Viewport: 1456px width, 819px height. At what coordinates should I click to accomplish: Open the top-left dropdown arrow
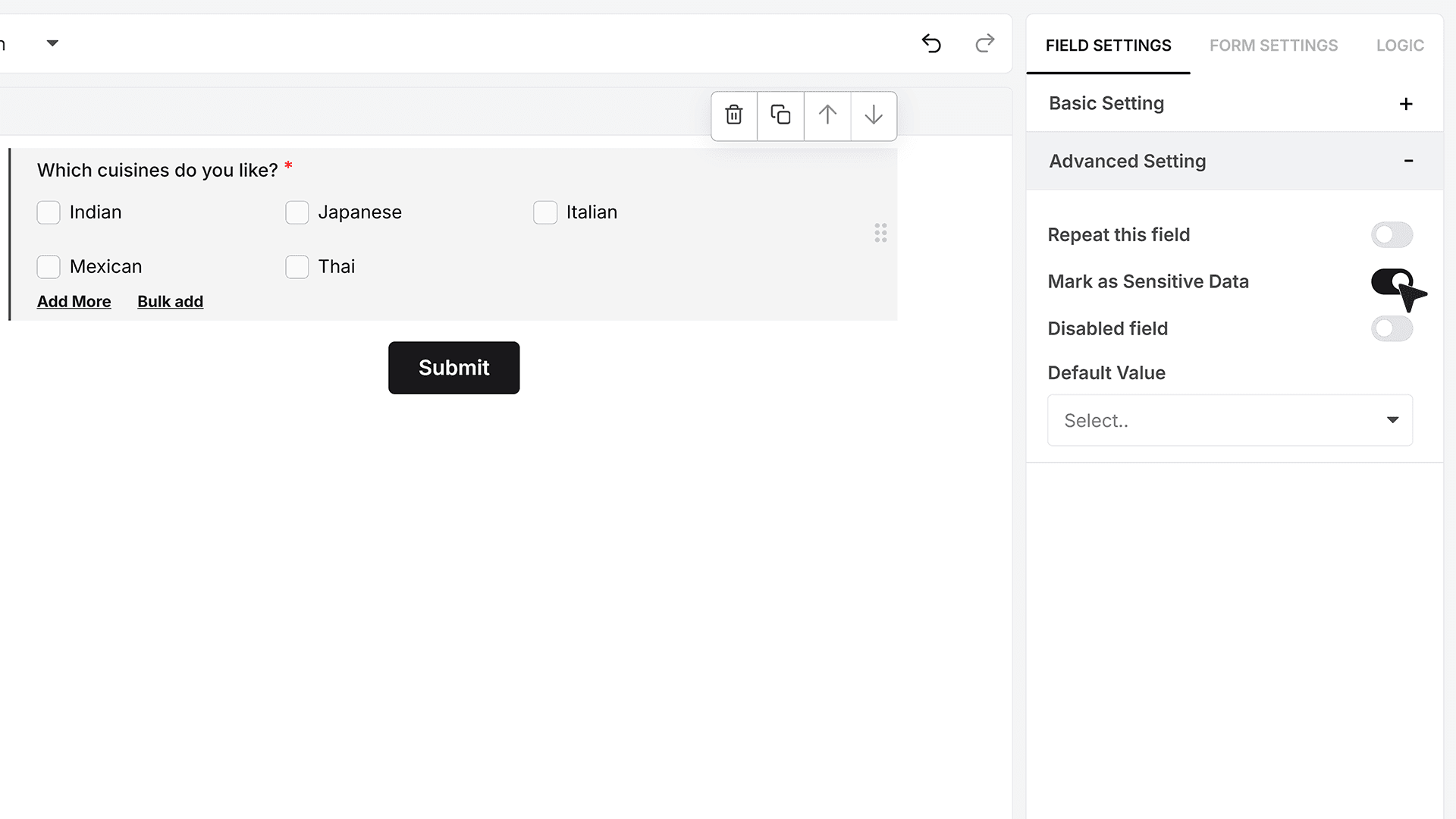coord(52,43)
